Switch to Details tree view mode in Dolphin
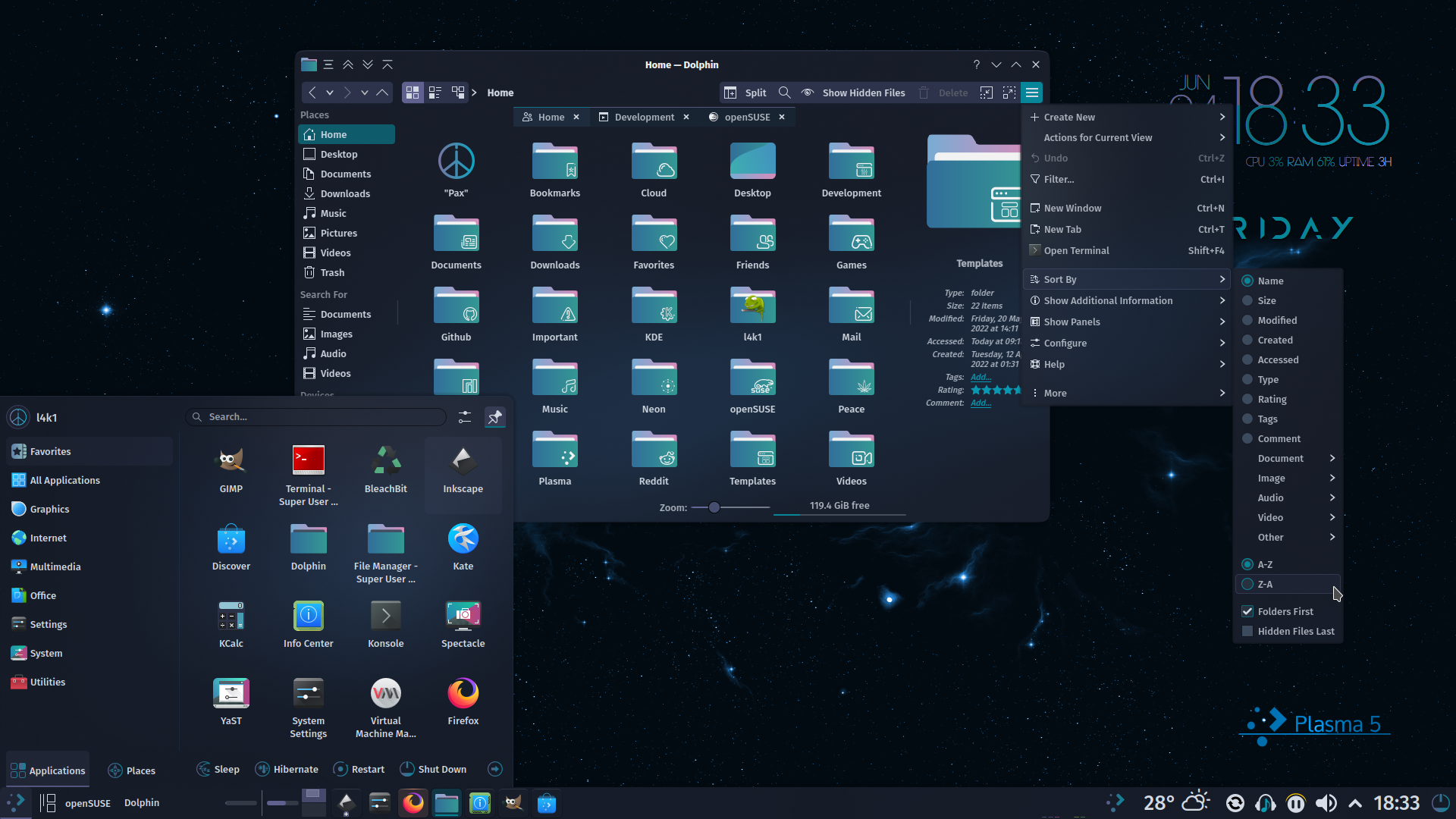This screenshot has width=1456, height=819. (458, 93)
